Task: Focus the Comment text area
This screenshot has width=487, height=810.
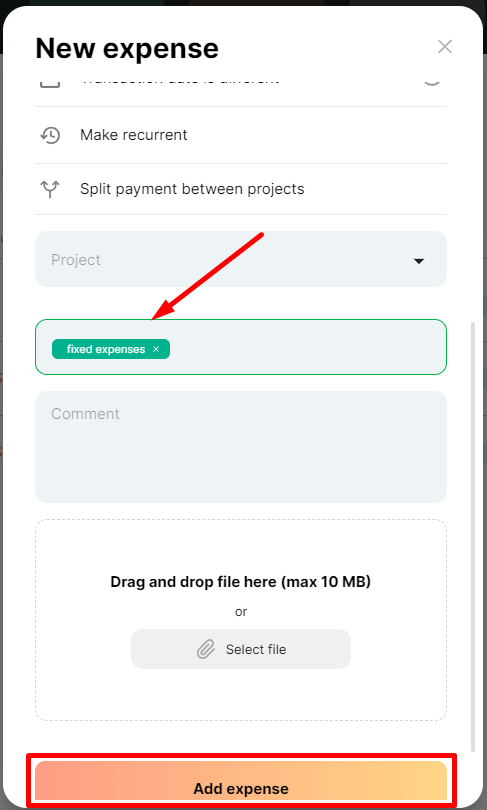Action: pyautogui.click(x=241, y=447)
